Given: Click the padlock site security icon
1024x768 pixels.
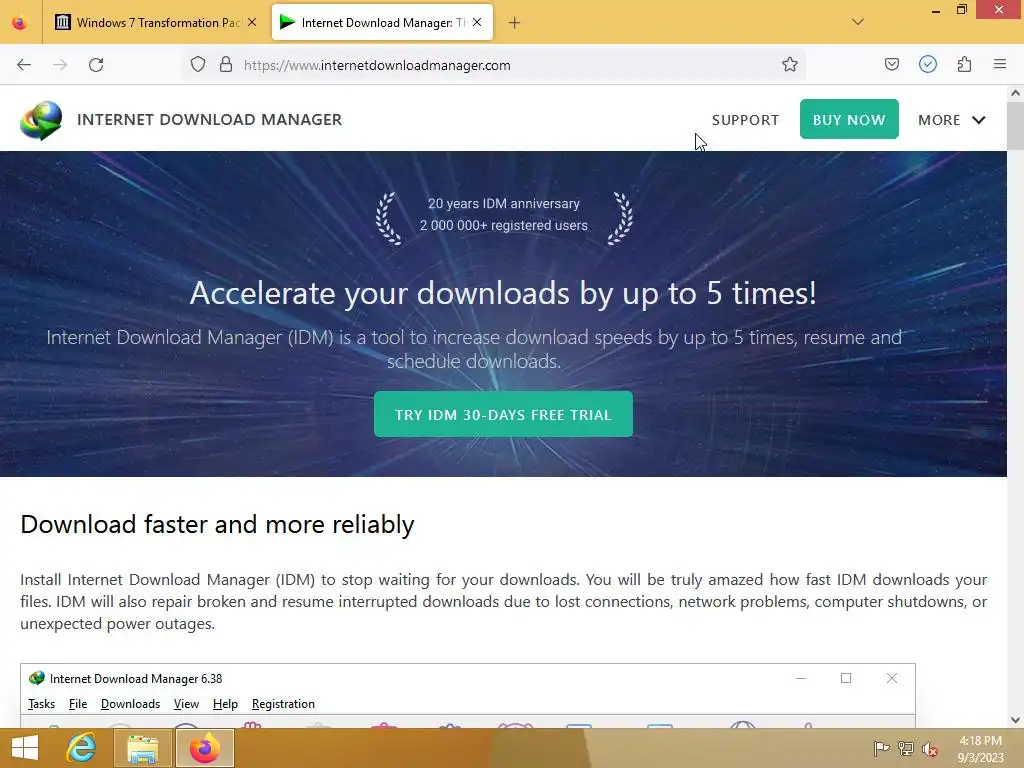Looking at the screenshot, I should [x=226, y=65].
